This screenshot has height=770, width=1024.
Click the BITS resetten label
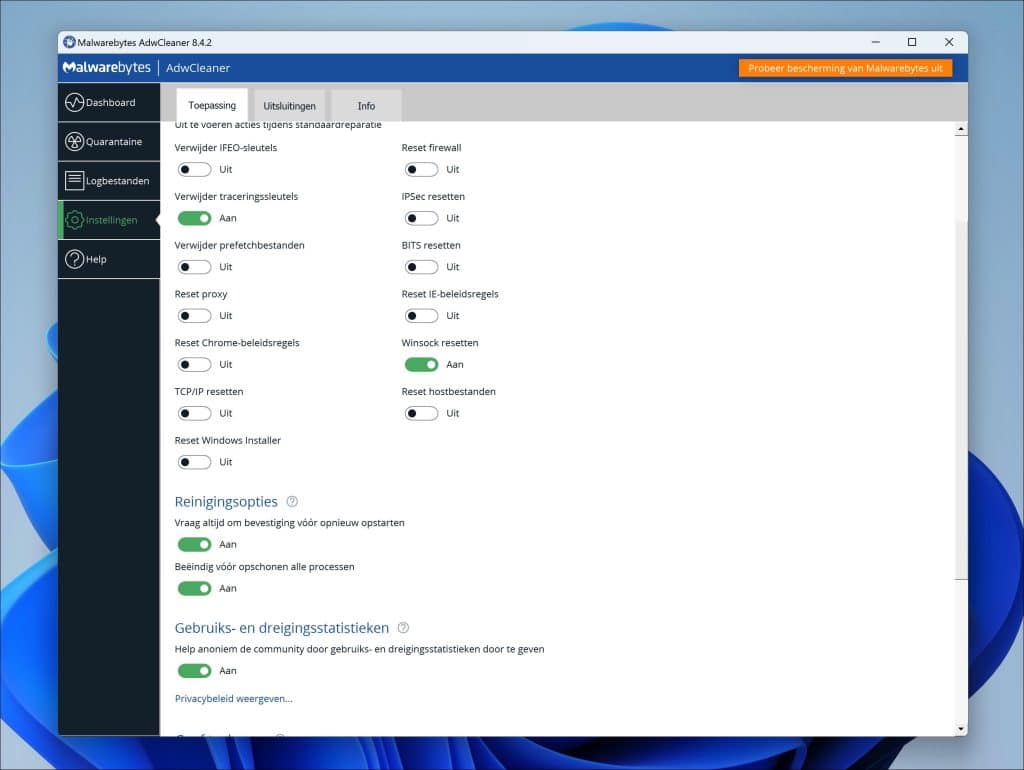431,246
